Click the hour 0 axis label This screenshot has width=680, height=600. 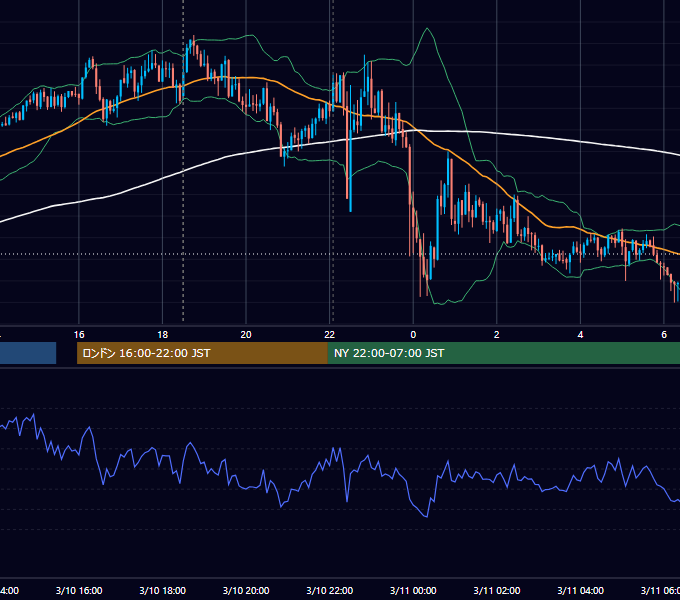413,335
